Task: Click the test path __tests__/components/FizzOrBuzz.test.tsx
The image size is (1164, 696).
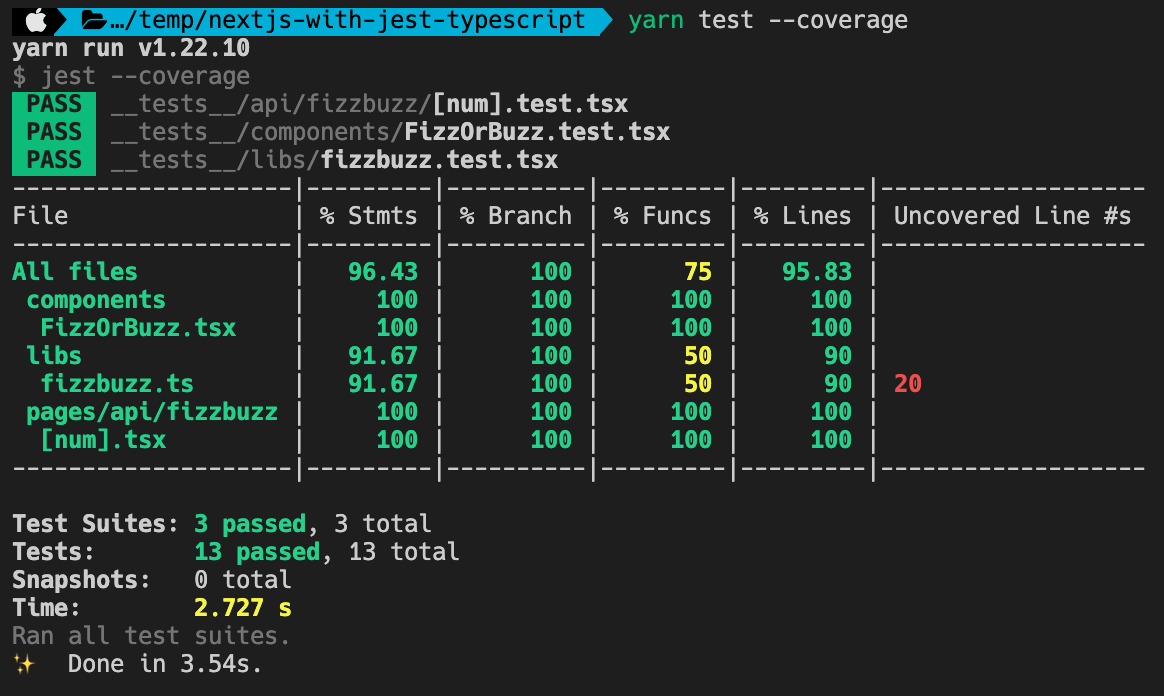Action: 390,132
